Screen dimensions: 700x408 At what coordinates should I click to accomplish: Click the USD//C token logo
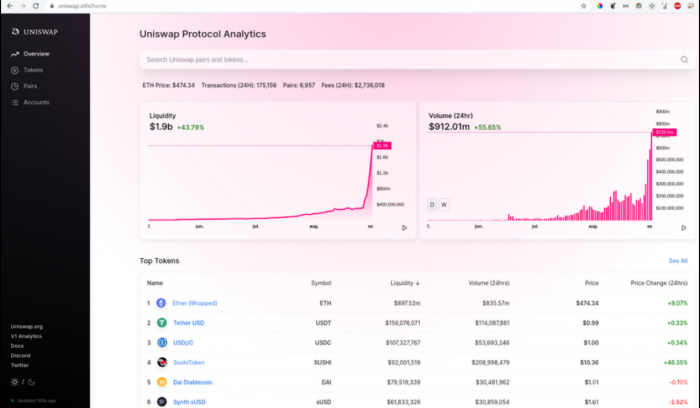(x=162, y=342)
